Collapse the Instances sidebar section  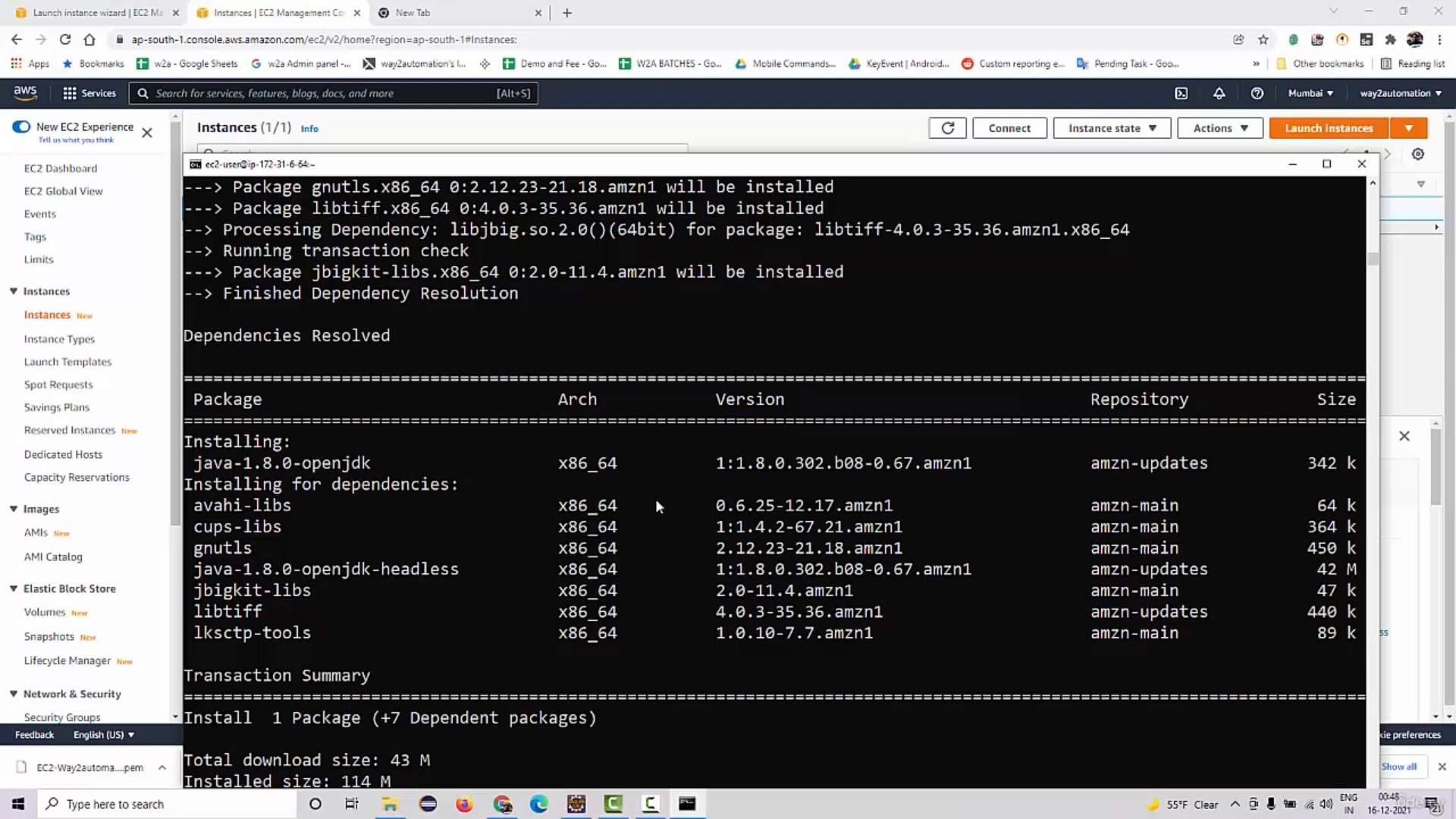pos(14,291)
